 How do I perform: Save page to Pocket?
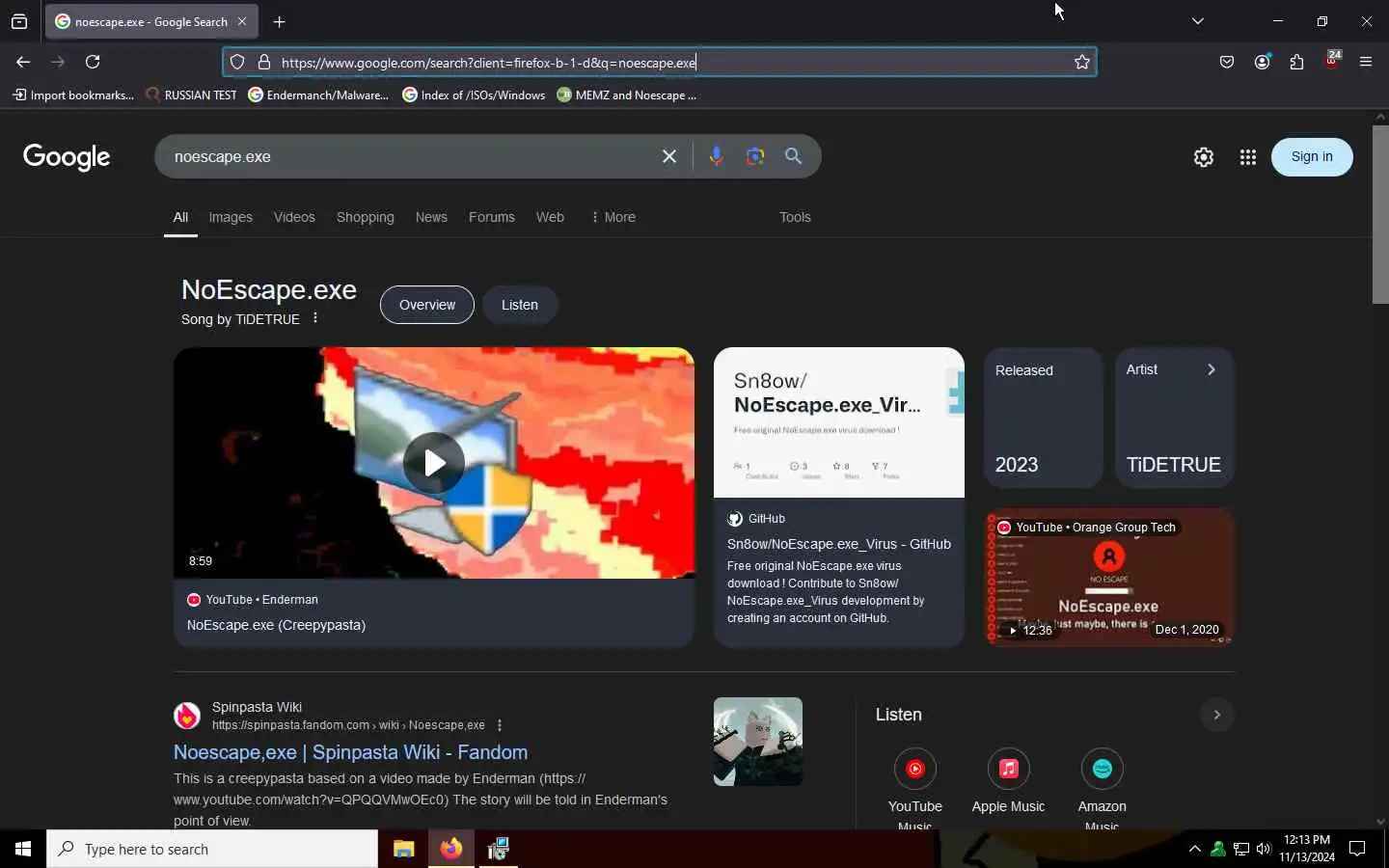coord(1227,62)
